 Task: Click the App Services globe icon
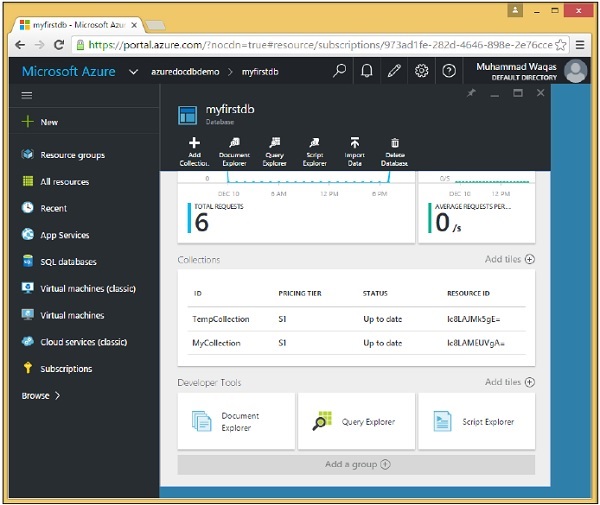tap(28, 234)
